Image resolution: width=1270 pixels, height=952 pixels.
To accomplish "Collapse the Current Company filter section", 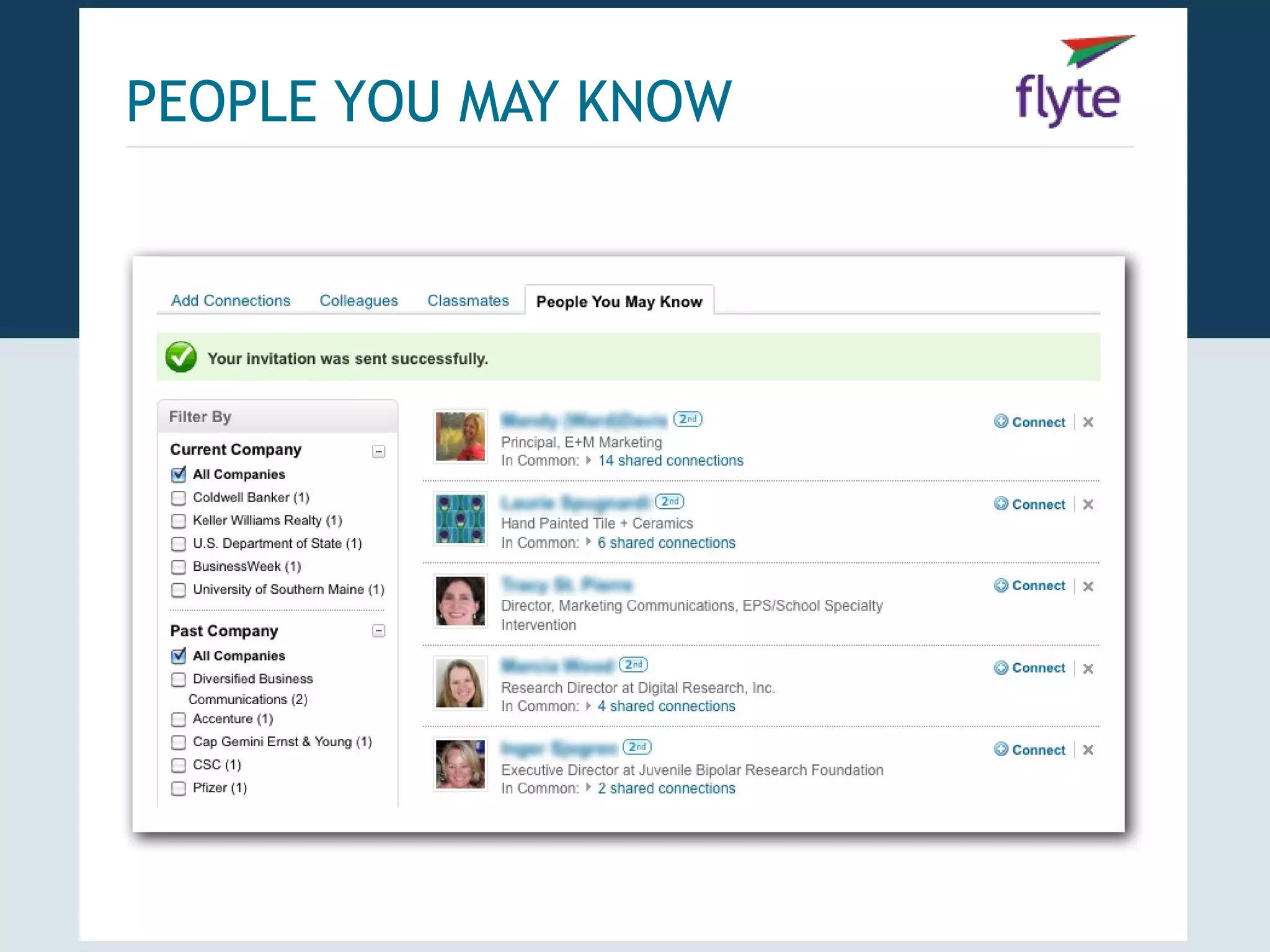I will [x=378, y=451].
